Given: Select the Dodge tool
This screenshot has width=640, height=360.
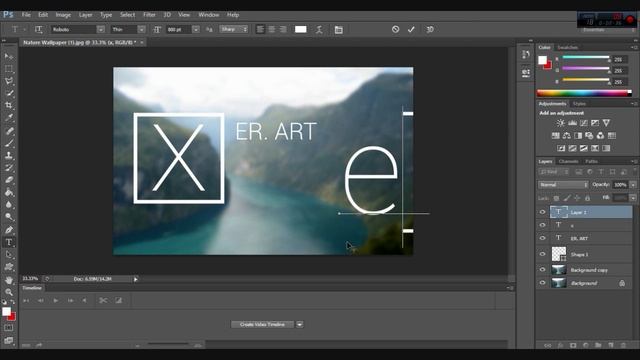Looking at the screenshot, I should pyautogui.click(x=9, y=217).
